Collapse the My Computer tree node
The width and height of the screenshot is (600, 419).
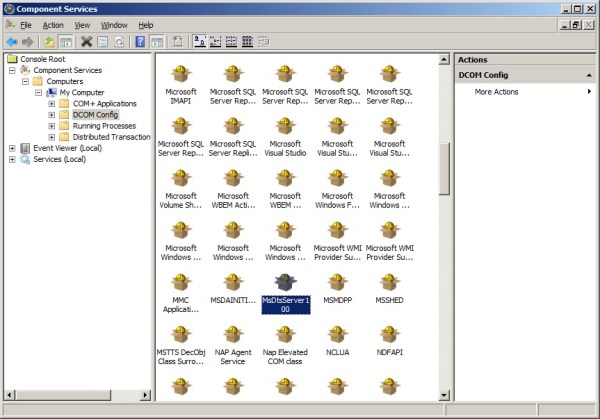(38, 92)
